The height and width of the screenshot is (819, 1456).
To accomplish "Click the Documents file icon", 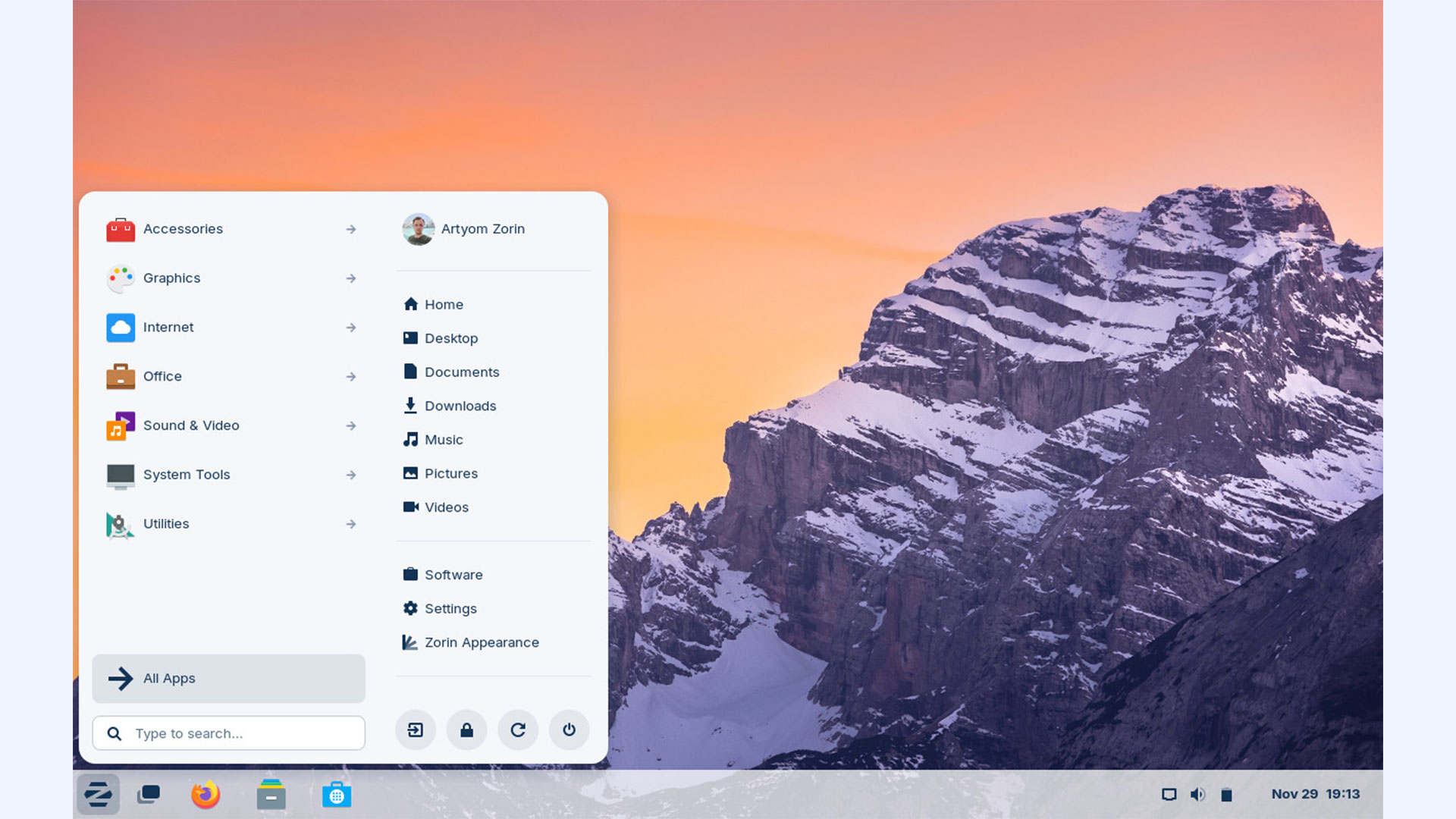I will click(410, 372).
